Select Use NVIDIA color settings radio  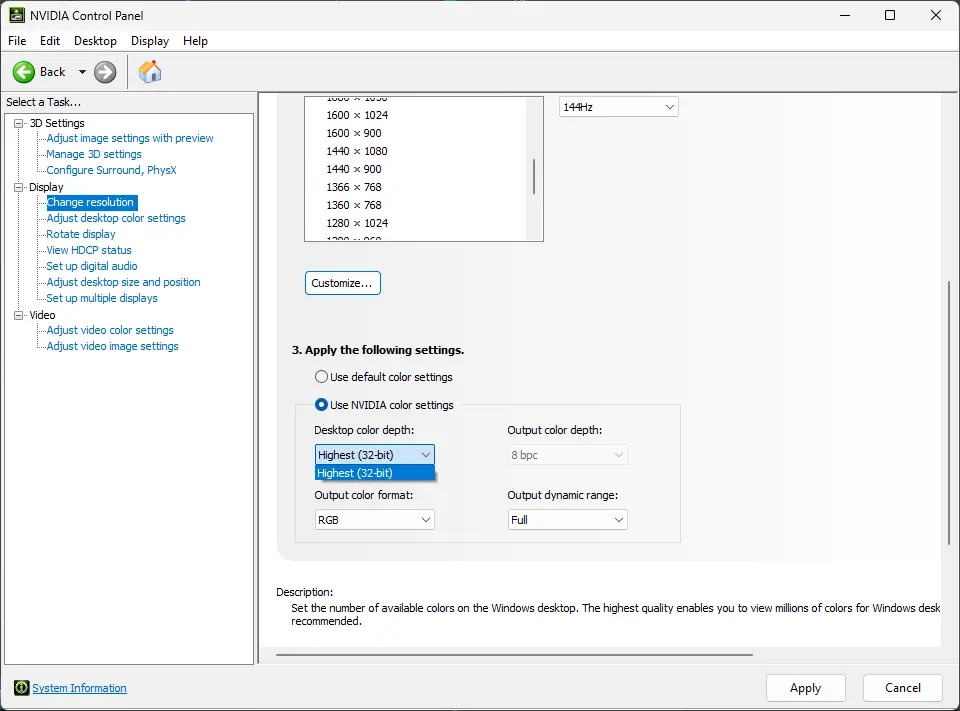click(321, 405)
